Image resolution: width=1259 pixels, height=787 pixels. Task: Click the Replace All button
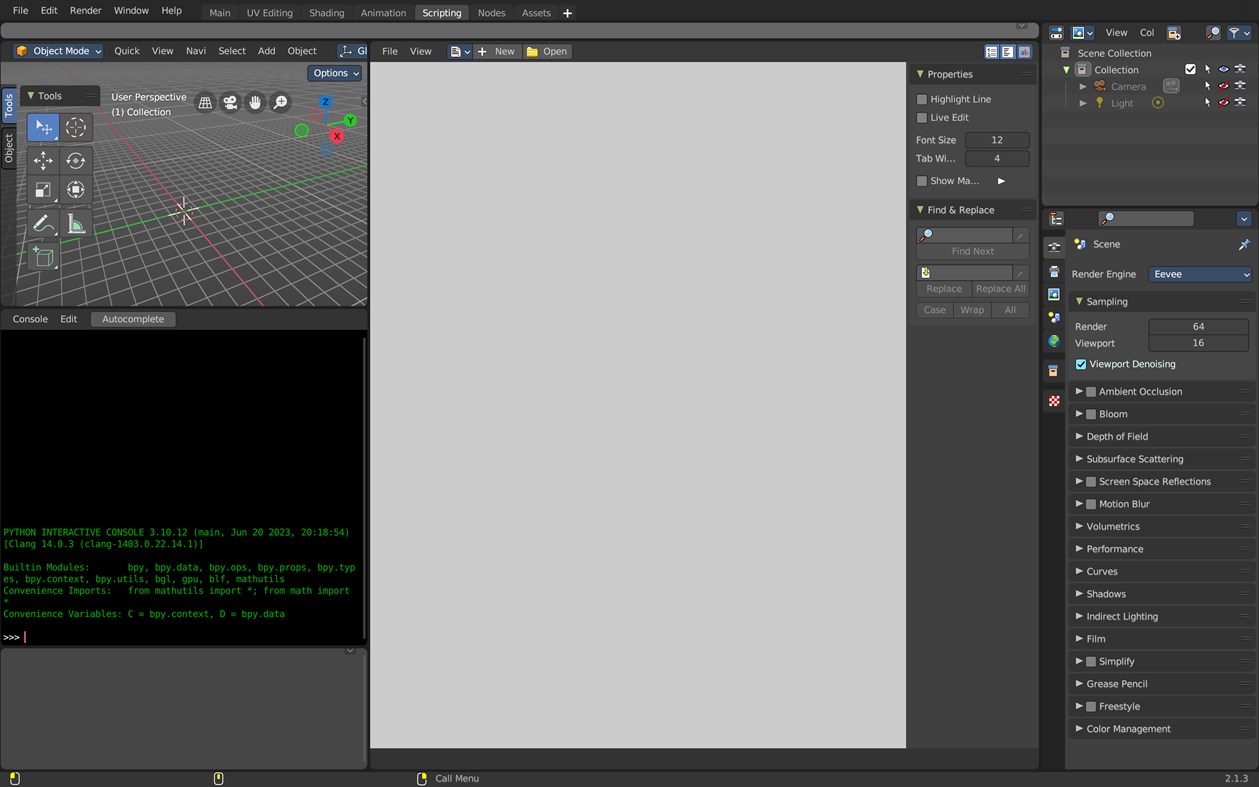1000,289
